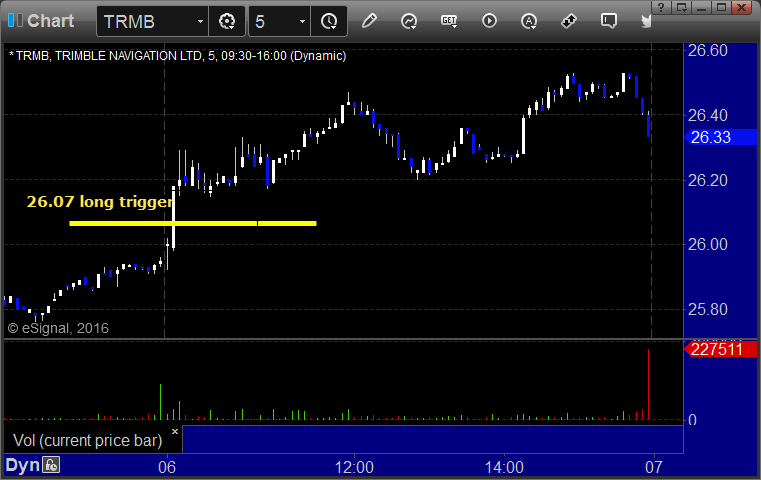
Task: Click the Chart title label
Action: pos(50,21)
